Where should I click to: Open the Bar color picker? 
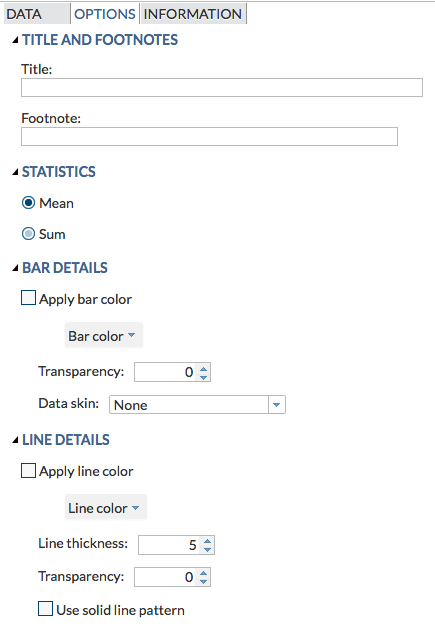click(104, 335)
